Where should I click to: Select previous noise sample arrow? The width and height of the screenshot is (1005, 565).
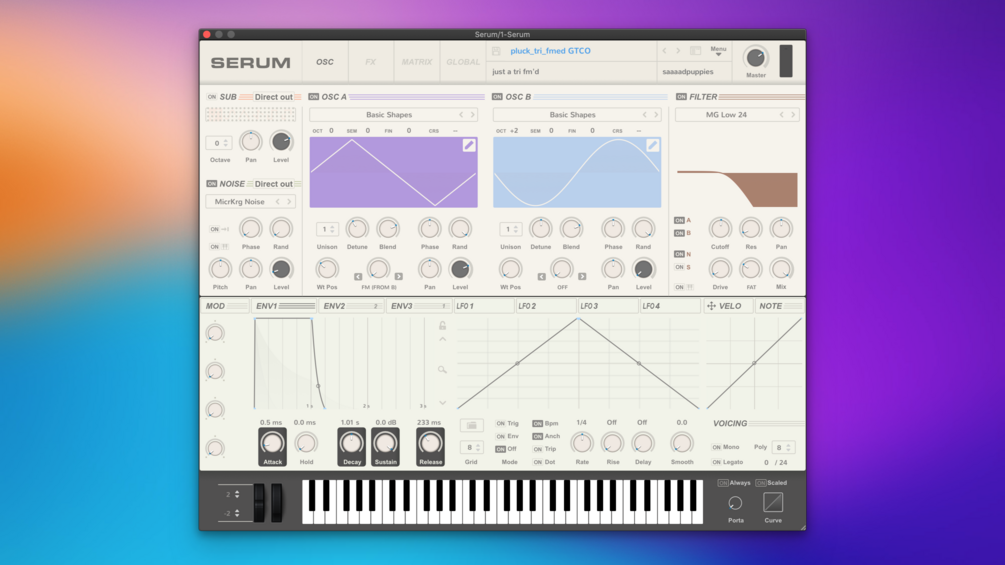pyautogui.click(x=278, y=202)
